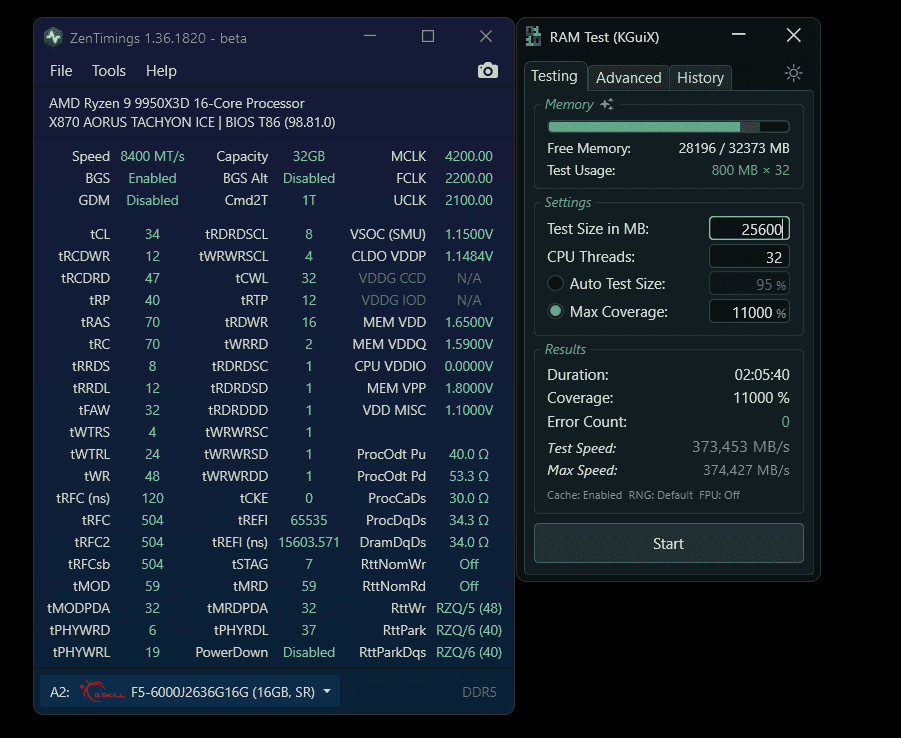Click the Test Speed 373,453 MB/s value

740,447
